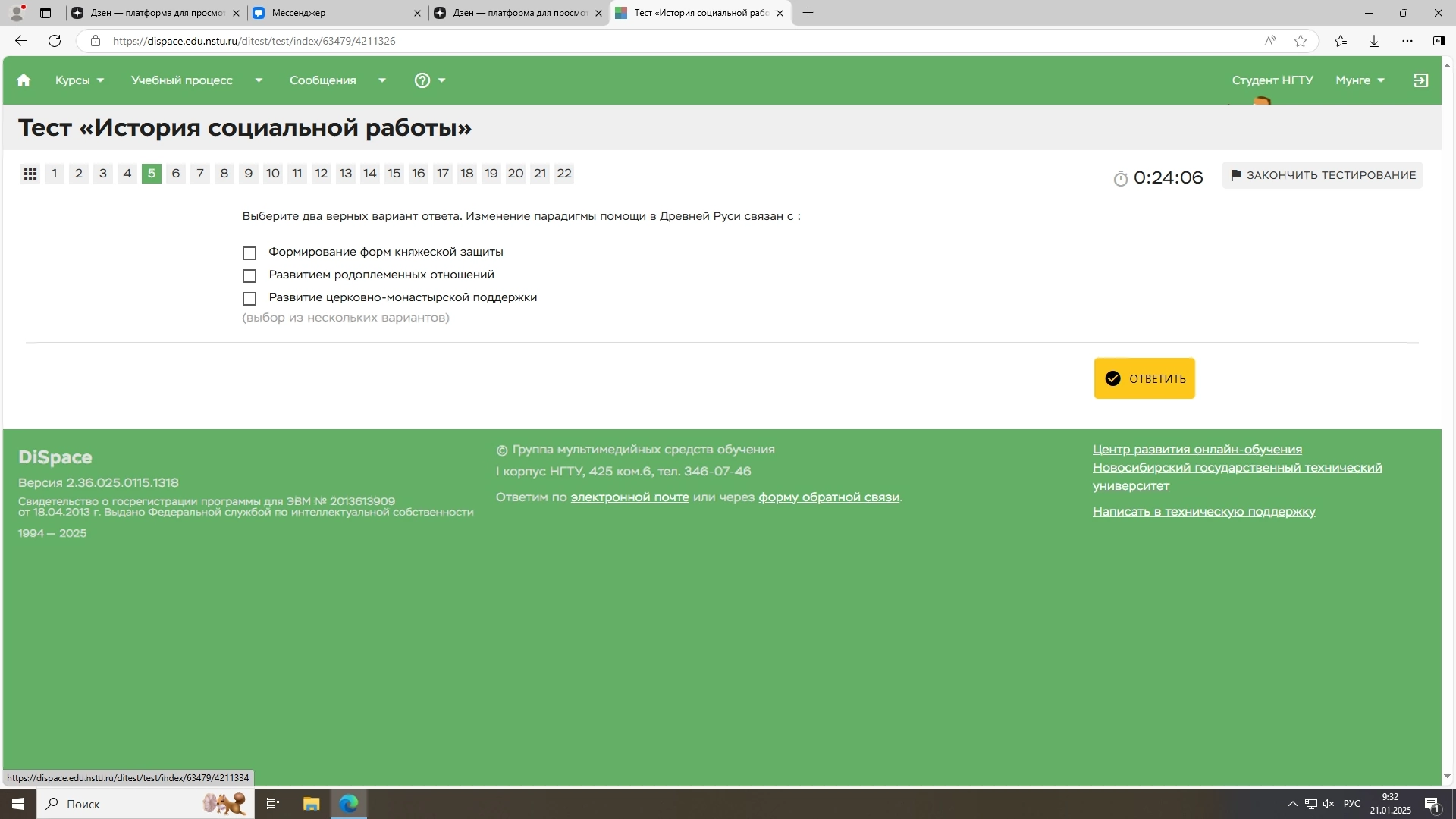1456x819 pixels.
Task: Click the Студент НГТУ label
Action: [1272, 80]
